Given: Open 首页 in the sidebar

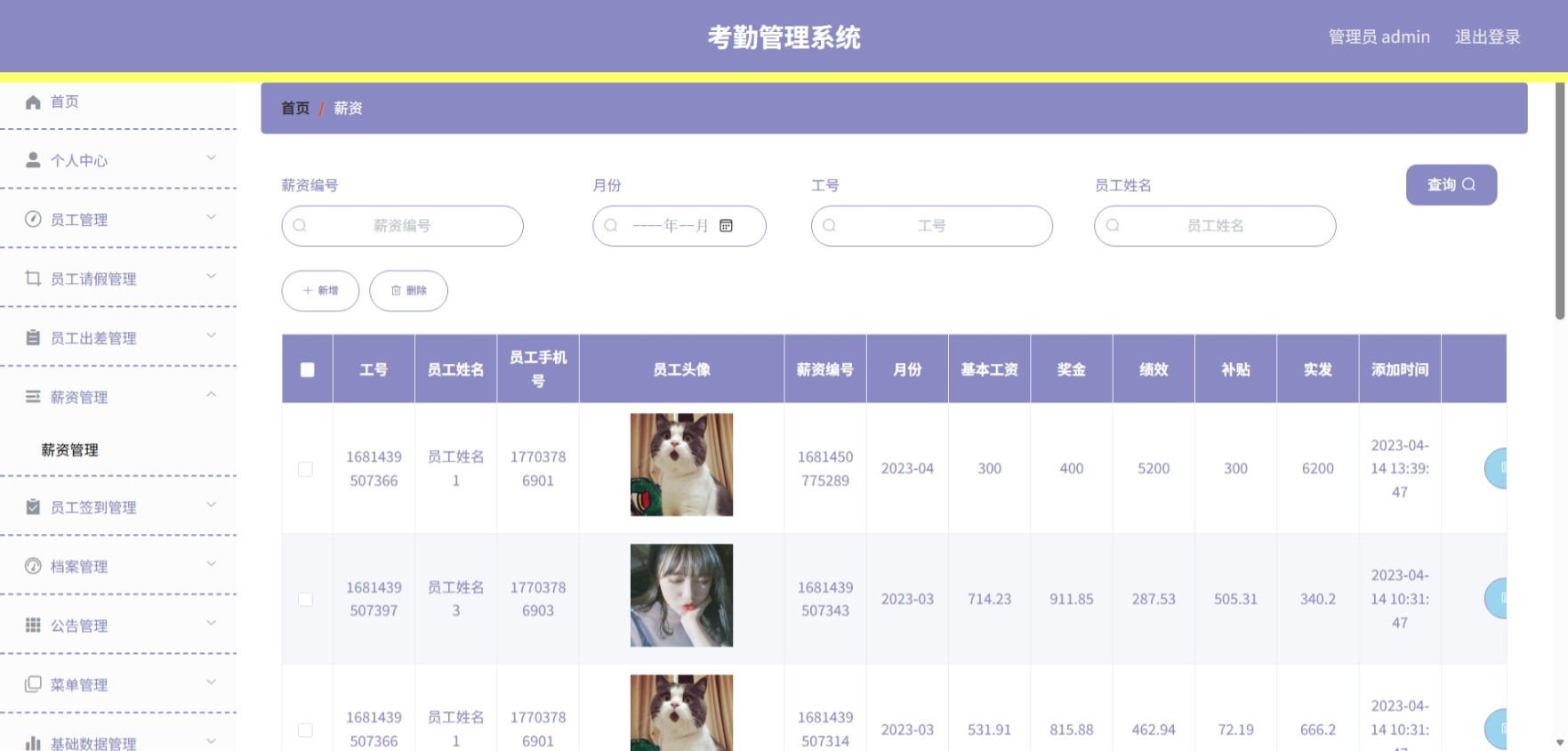Looking at the screenshot, I should click(118, 101).
